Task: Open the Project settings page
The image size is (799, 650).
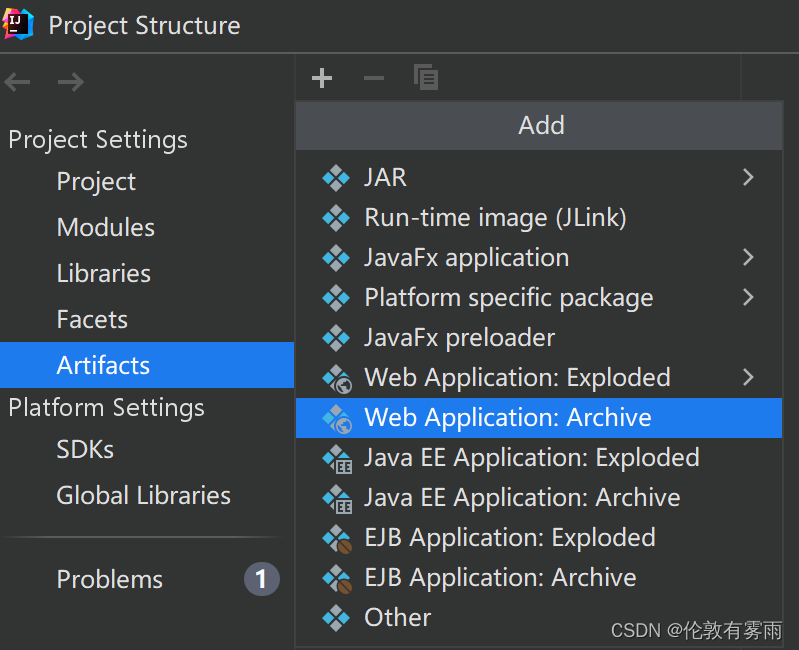Action: 147,181
